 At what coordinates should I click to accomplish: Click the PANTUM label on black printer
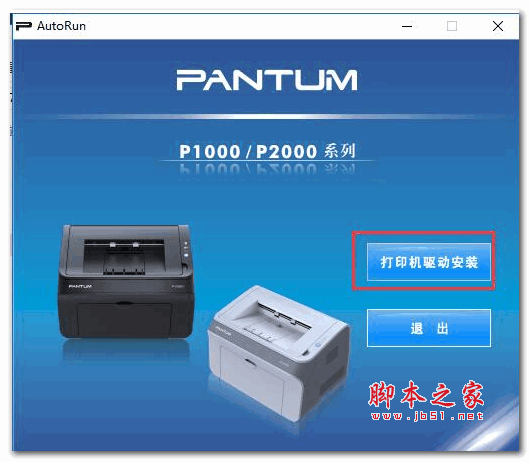(80, 287)
